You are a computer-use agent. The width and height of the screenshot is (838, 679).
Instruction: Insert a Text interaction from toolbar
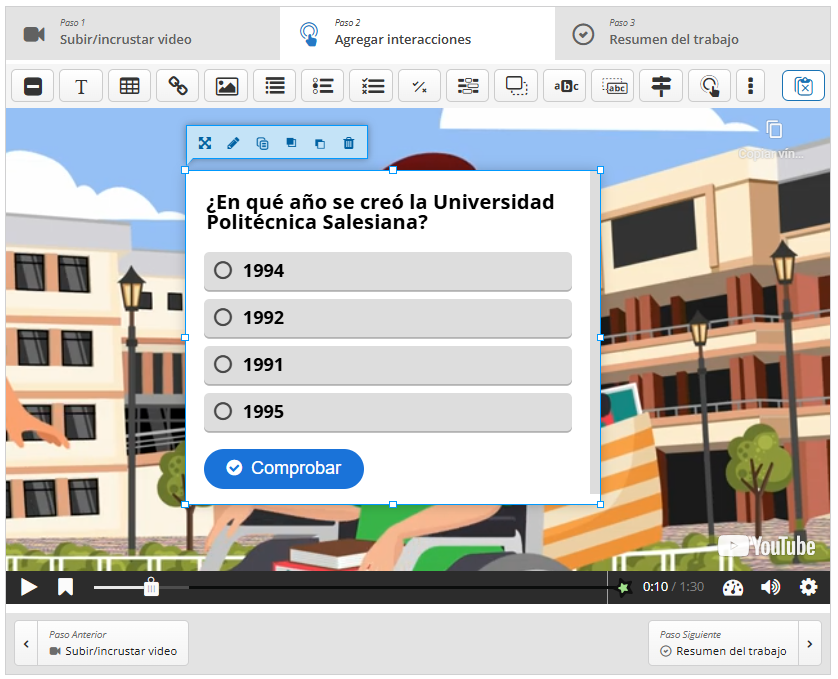coord(81,87)
